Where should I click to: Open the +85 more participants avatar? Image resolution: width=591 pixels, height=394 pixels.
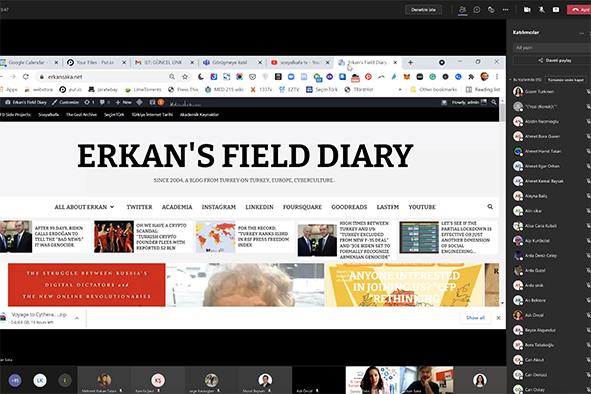pos(15,380)
